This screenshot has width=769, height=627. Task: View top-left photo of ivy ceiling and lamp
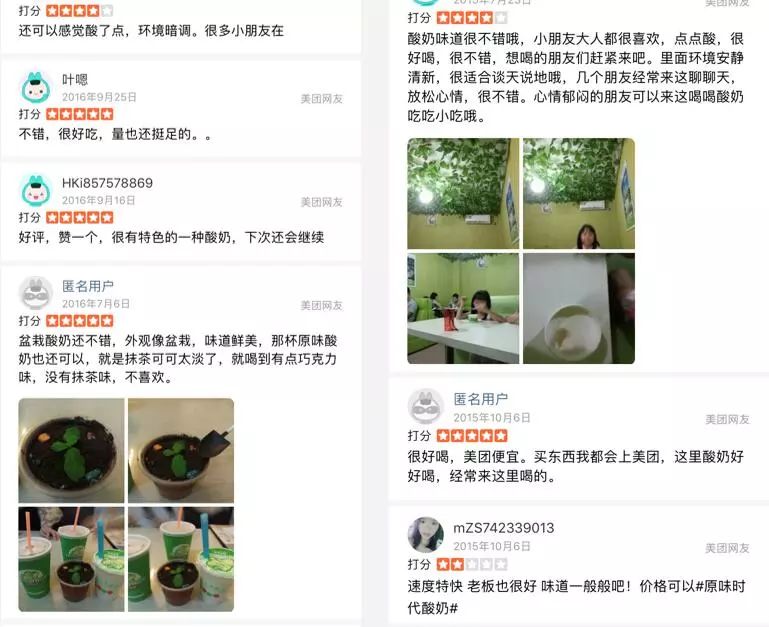463,193
